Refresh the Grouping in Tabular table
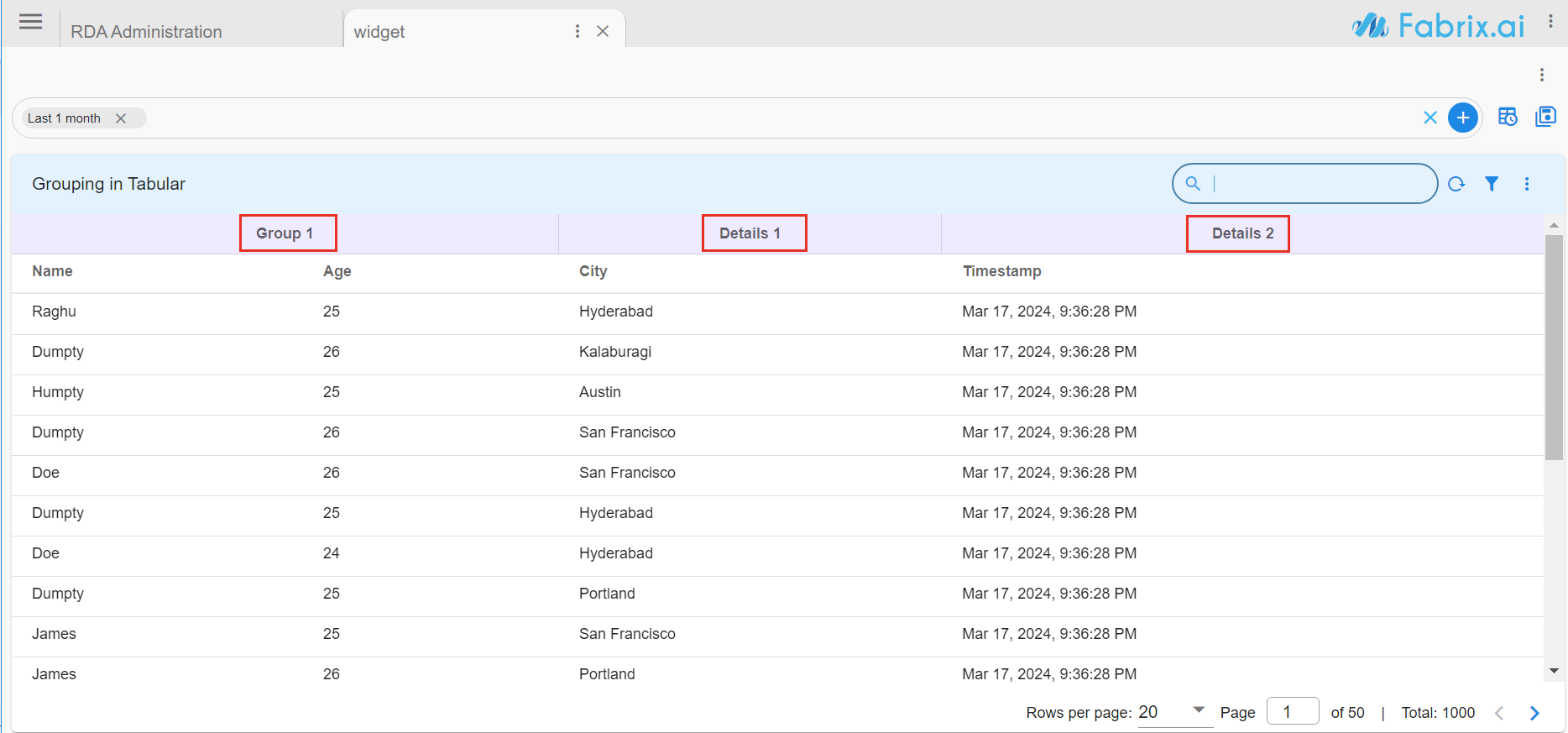Image resolution: width=1568 pixels, height=733 pixels. coord(1456,184)
